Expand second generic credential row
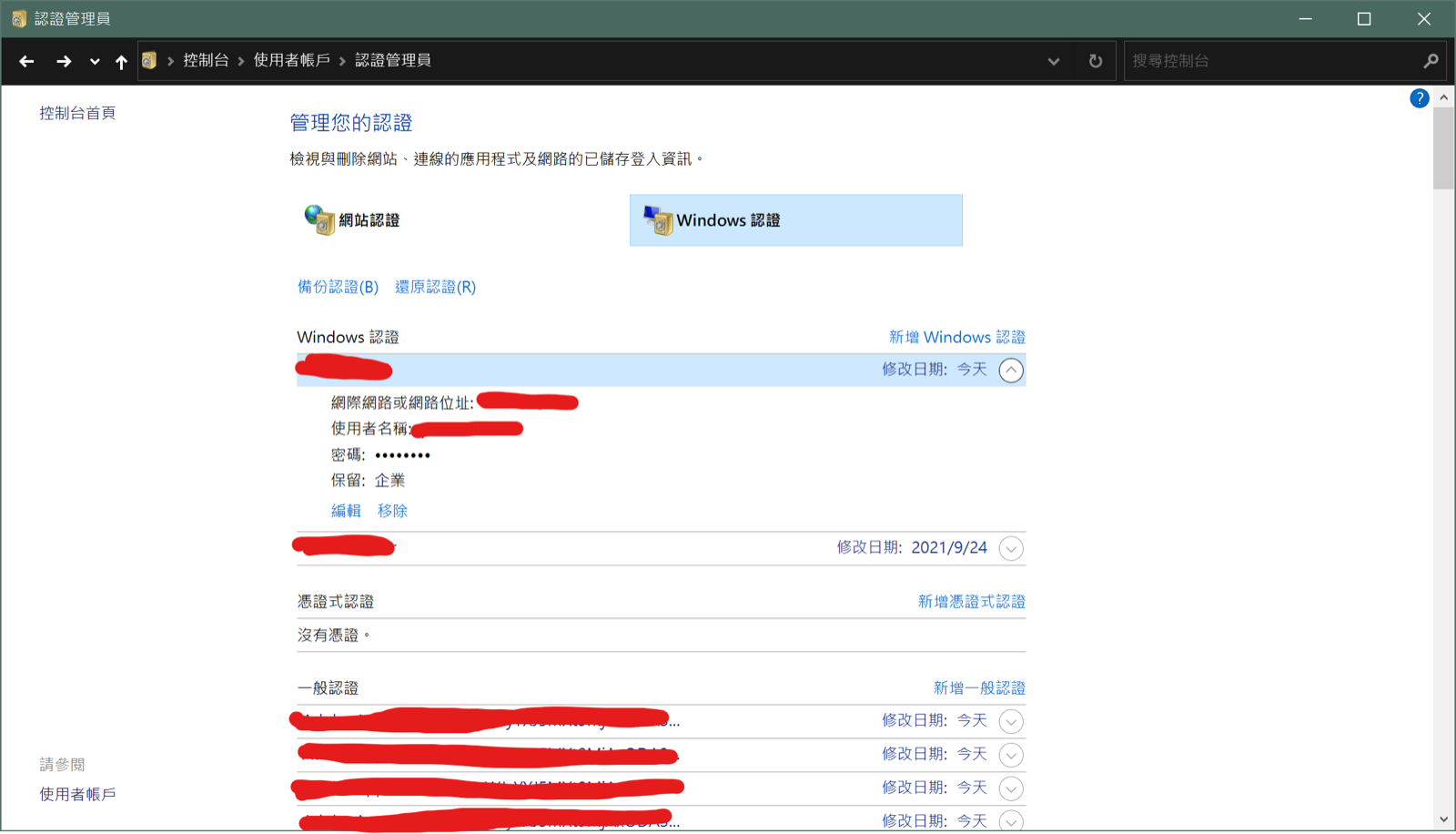Viewport: 1456px width, 834px height. (x=1011, y=755)
